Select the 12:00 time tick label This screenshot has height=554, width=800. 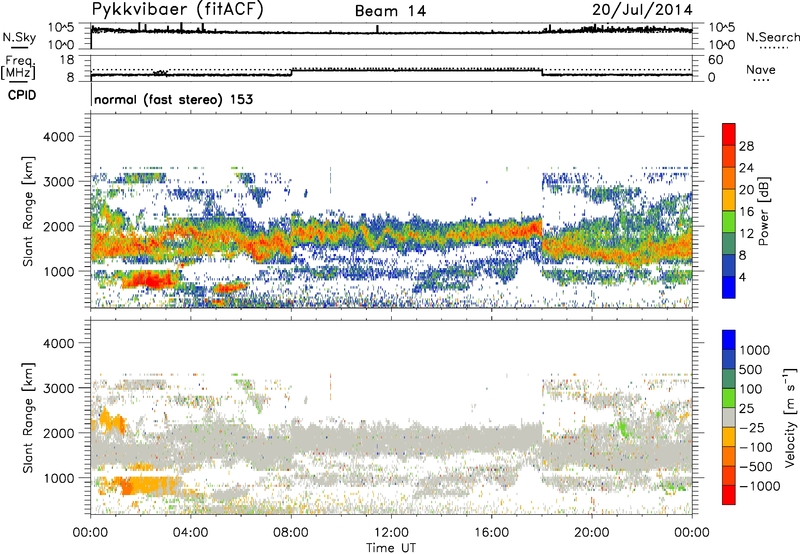[391, 533]
